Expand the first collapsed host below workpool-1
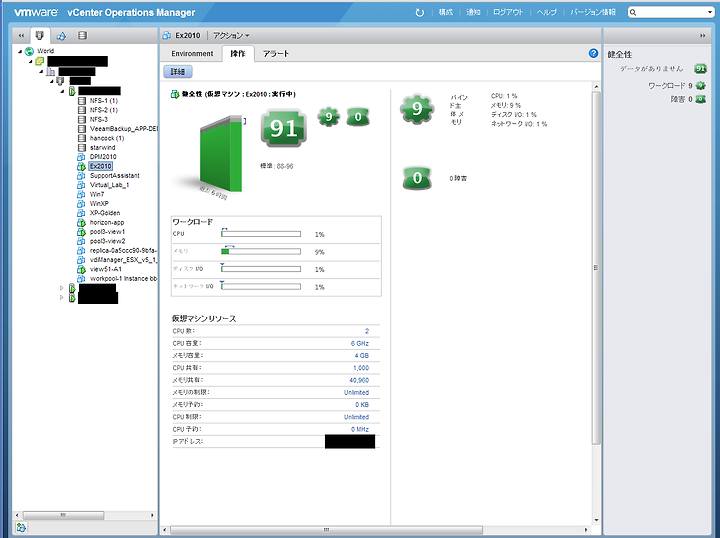720x538 pixels. [62, 288]
